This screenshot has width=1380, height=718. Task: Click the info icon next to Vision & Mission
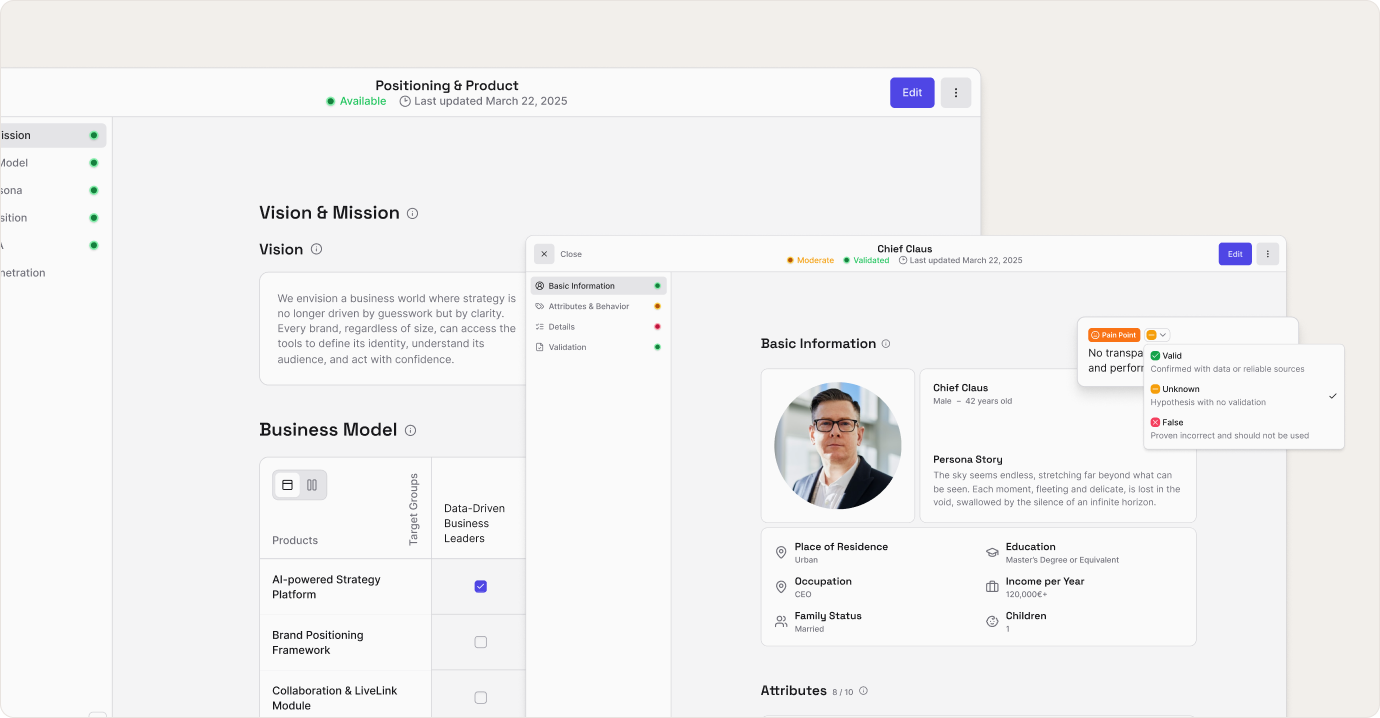412,213
